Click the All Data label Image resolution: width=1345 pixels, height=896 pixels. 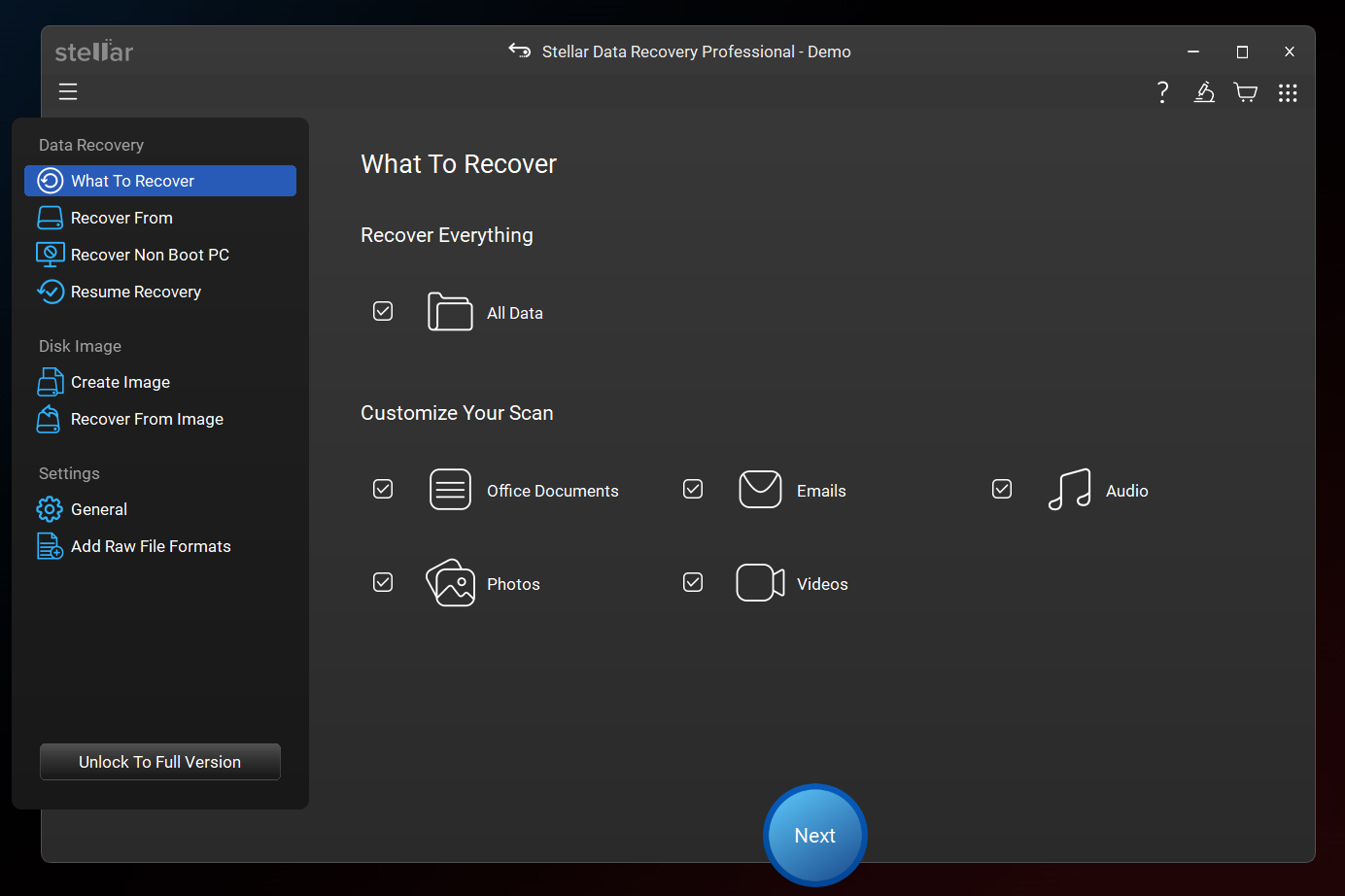pyautogui.click(x=515, y=313)
